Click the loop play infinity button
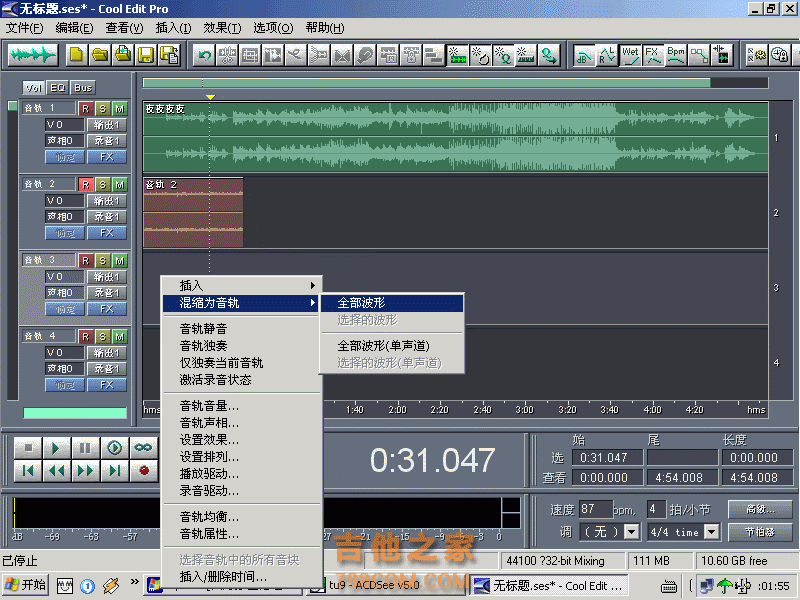 pyautogui.click(x=144, y=447)
